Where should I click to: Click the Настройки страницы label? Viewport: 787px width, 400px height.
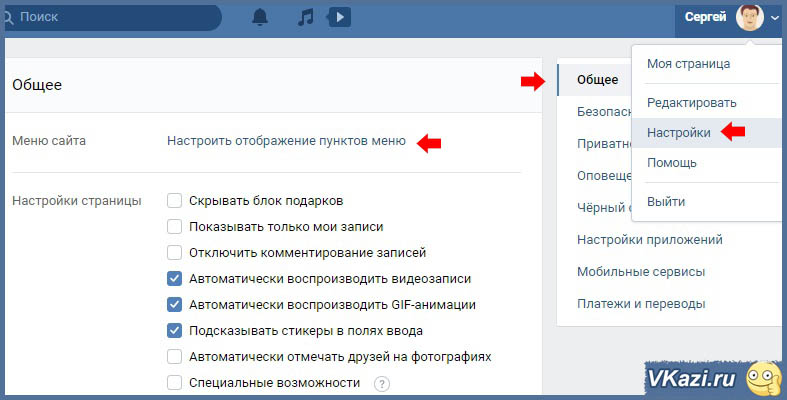point(77,201)
